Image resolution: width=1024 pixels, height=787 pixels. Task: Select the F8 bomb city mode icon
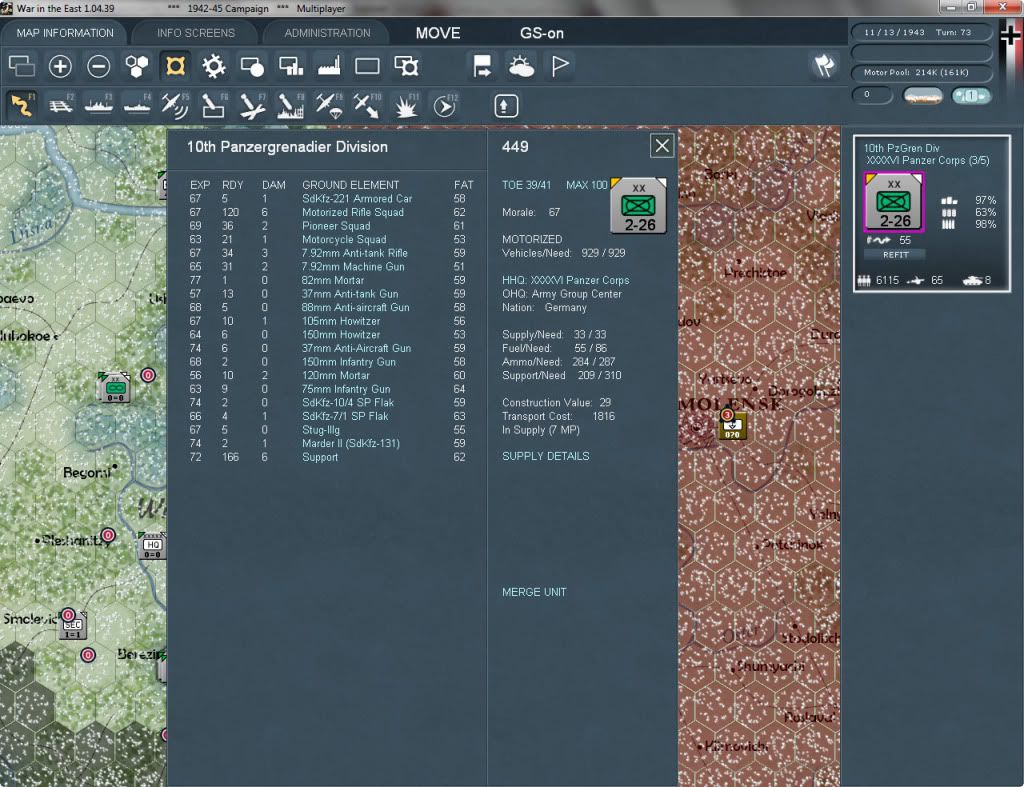[291, 105]
